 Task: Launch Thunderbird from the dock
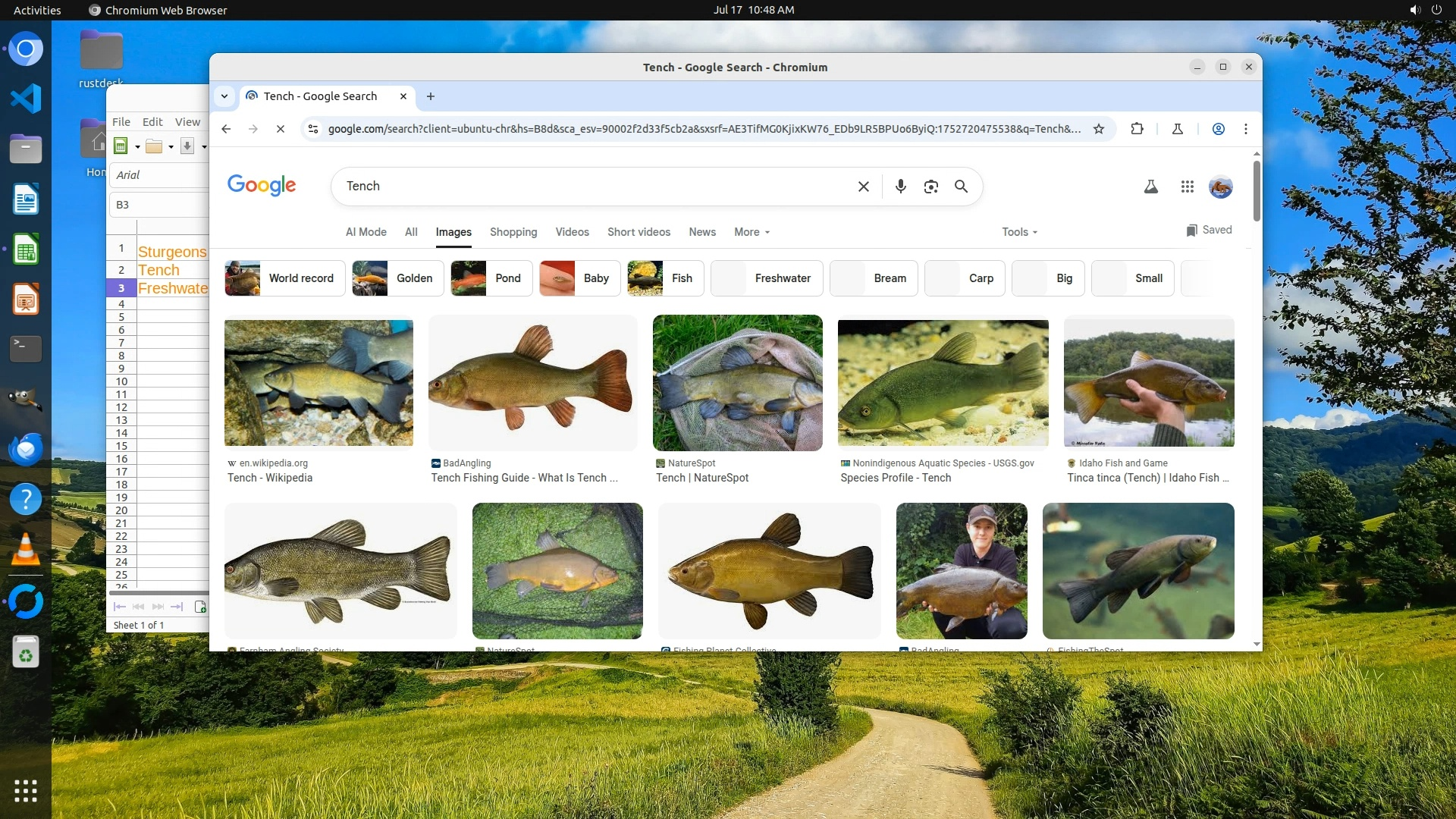(x=25, y=449)
